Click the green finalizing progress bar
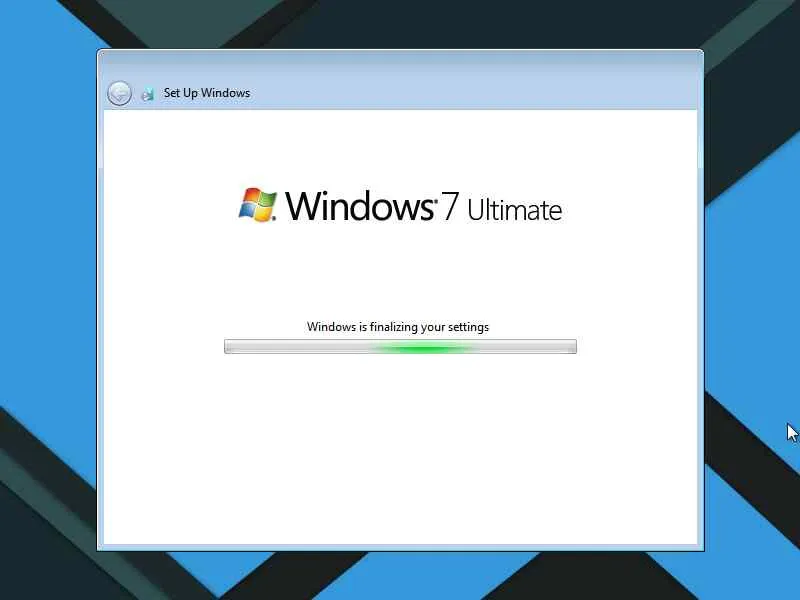 point(401,346)
